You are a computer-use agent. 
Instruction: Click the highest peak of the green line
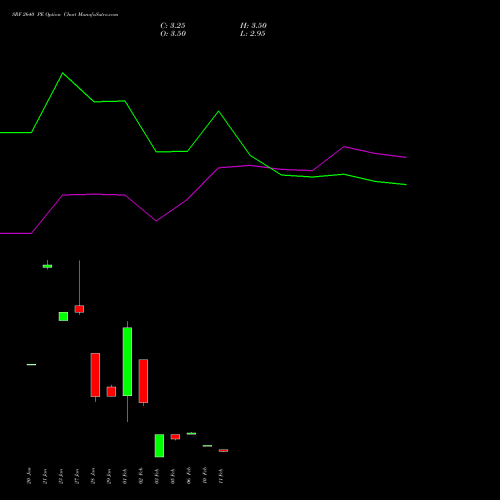point(63,73)
